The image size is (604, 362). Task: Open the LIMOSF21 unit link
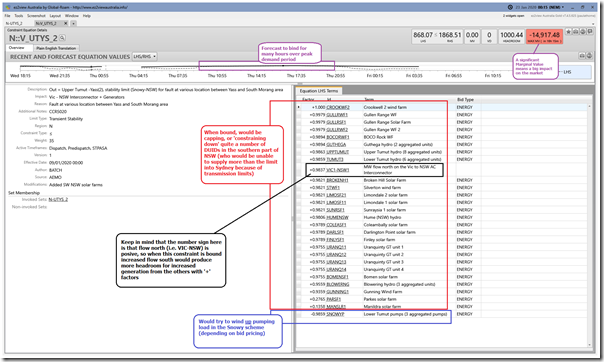point(336,195)
